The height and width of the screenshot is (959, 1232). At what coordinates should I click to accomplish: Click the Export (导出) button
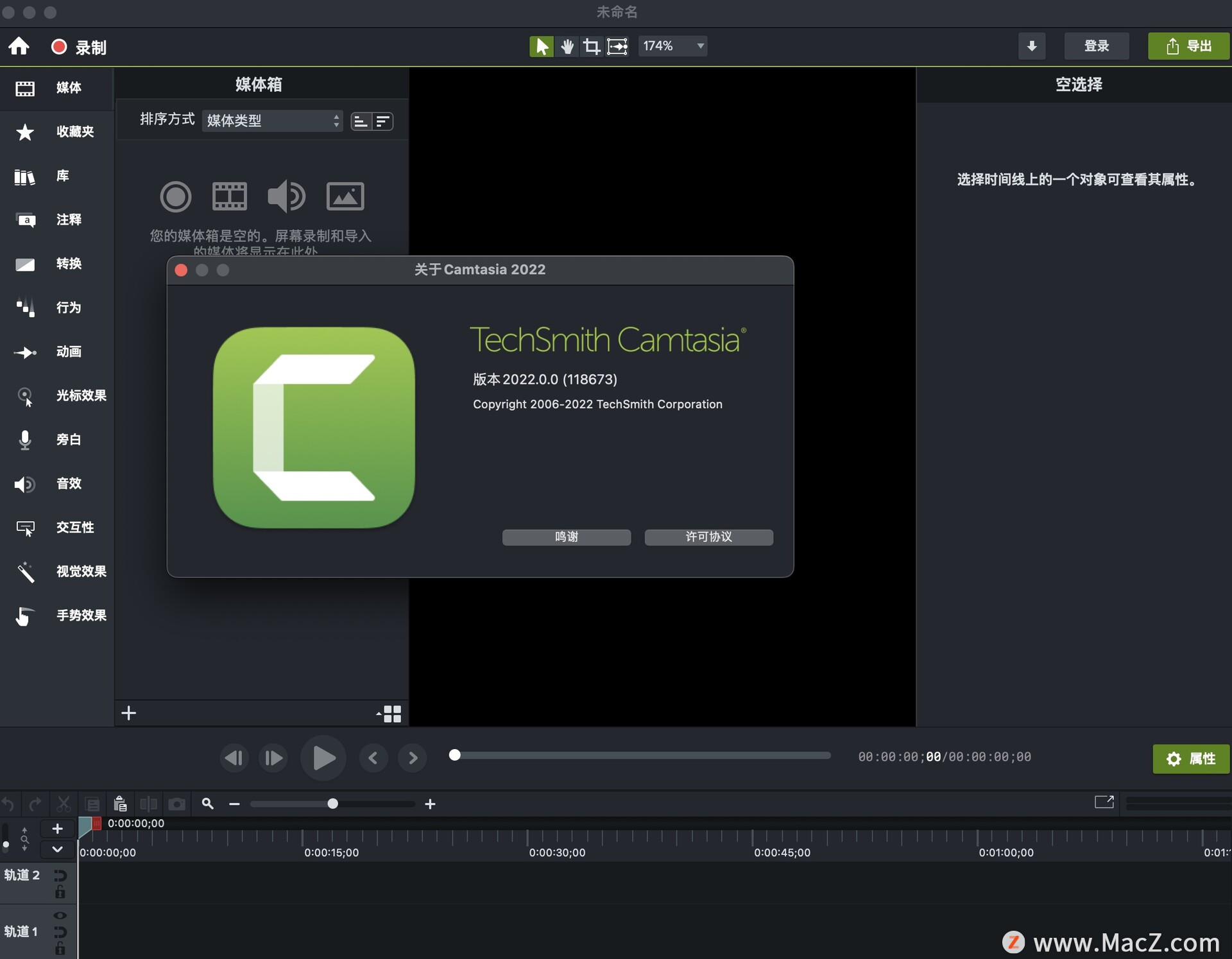[1188, 46]
